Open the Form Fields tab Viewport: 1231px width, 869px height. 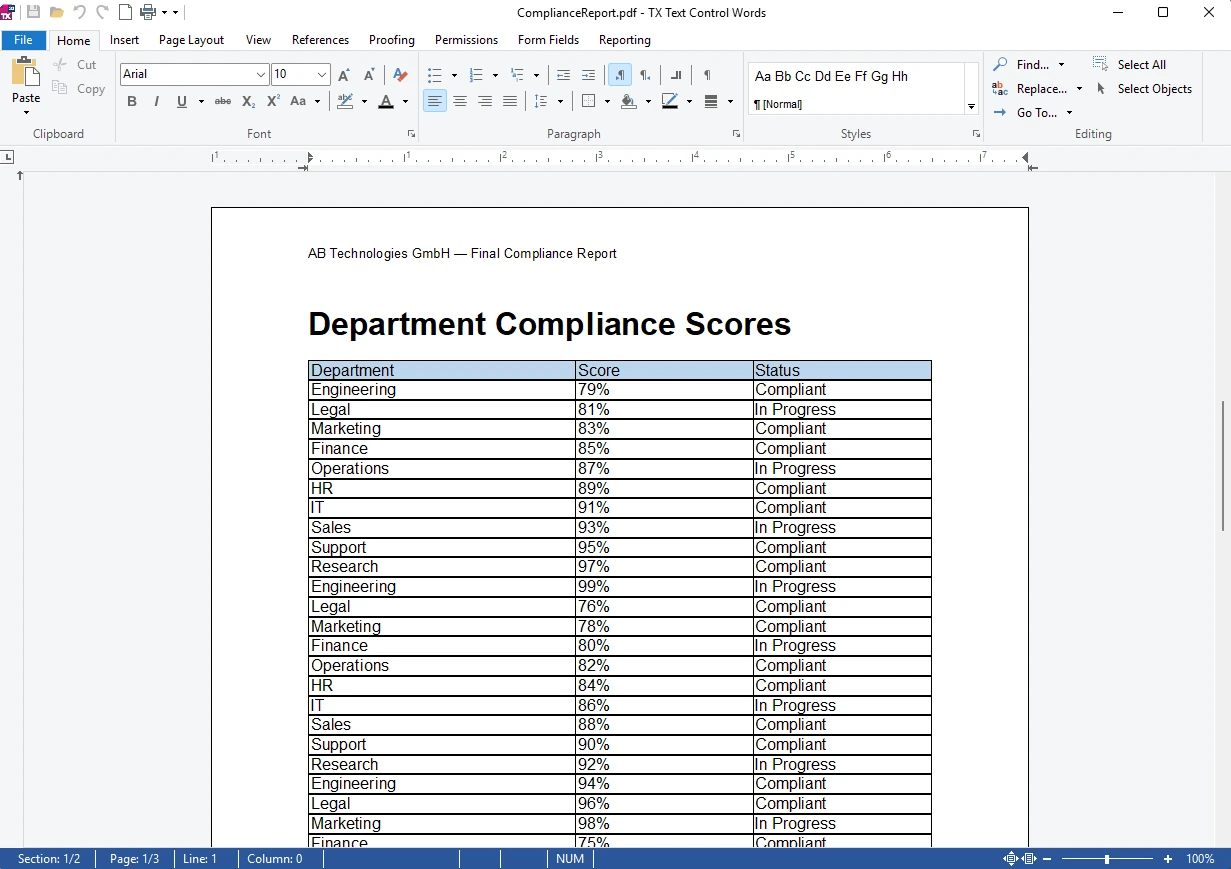(x=548, y=40)
